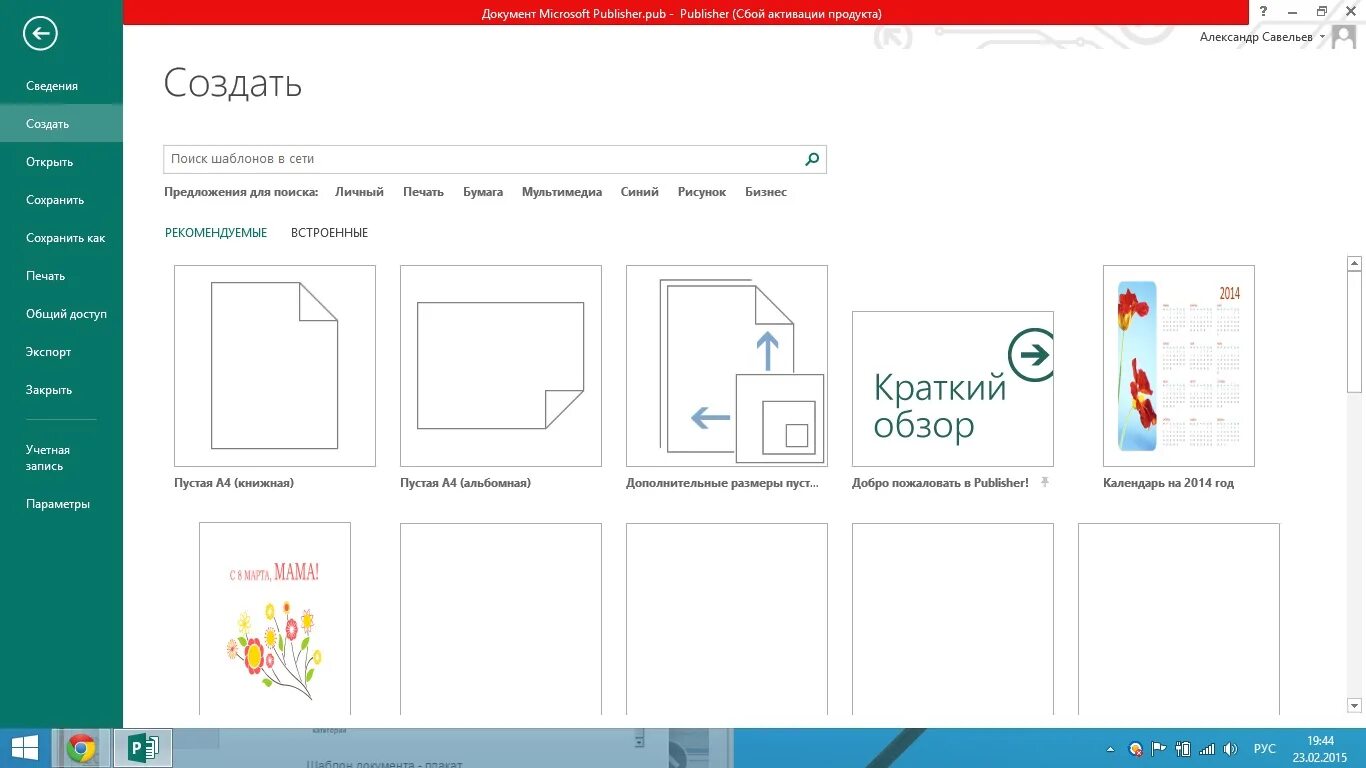1366x768 pixels.
Task: Click the magnifier icon in the template search box
Action: (812, 159)
